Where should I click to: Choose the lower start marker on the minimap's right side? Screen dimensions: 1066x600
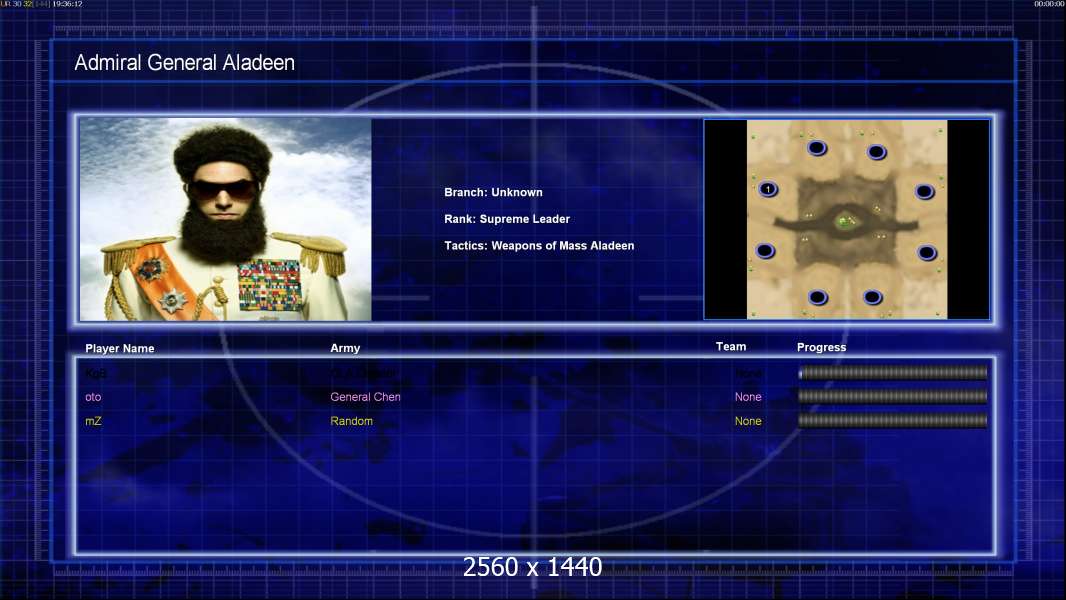[927, 253]
